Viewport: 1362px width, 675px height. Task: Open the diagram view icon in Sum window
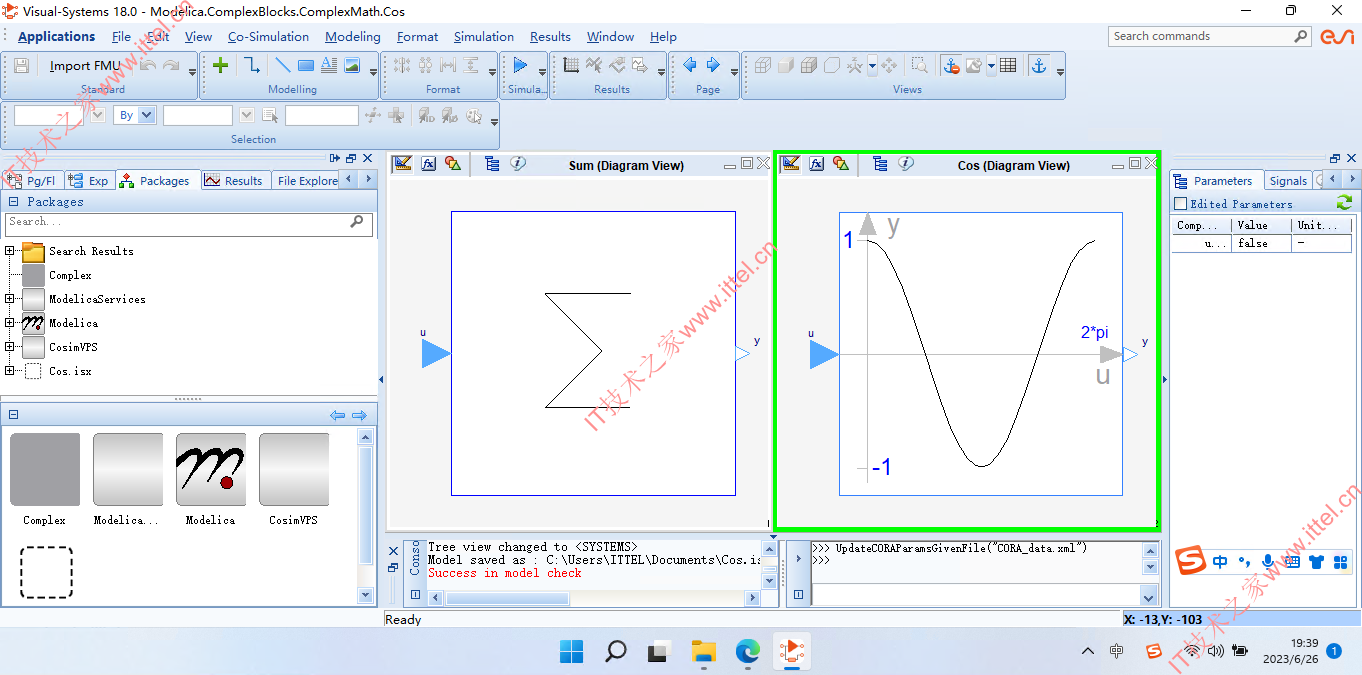coord(403,164)
